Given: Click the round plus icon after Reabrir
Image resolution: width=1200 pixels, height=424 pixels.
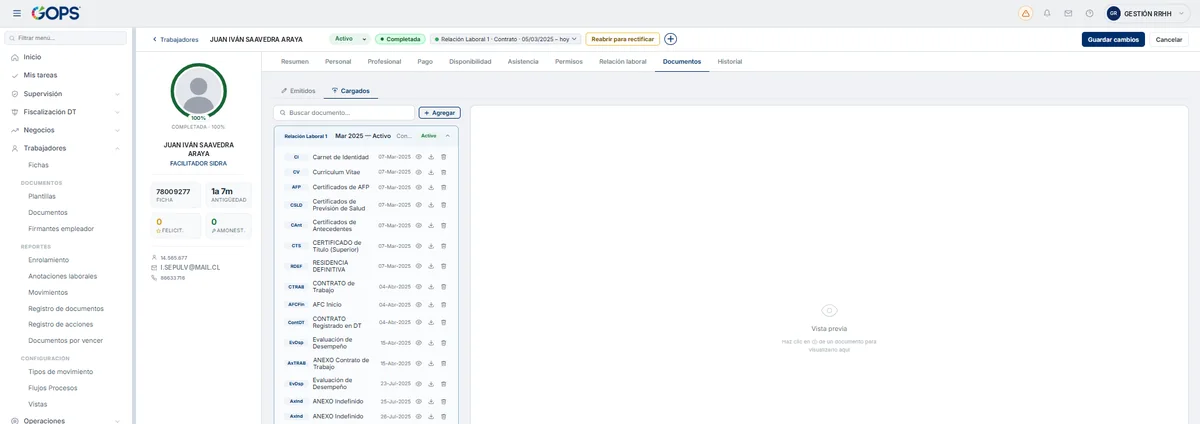Looking at the screenshot, I should point(670,39).
